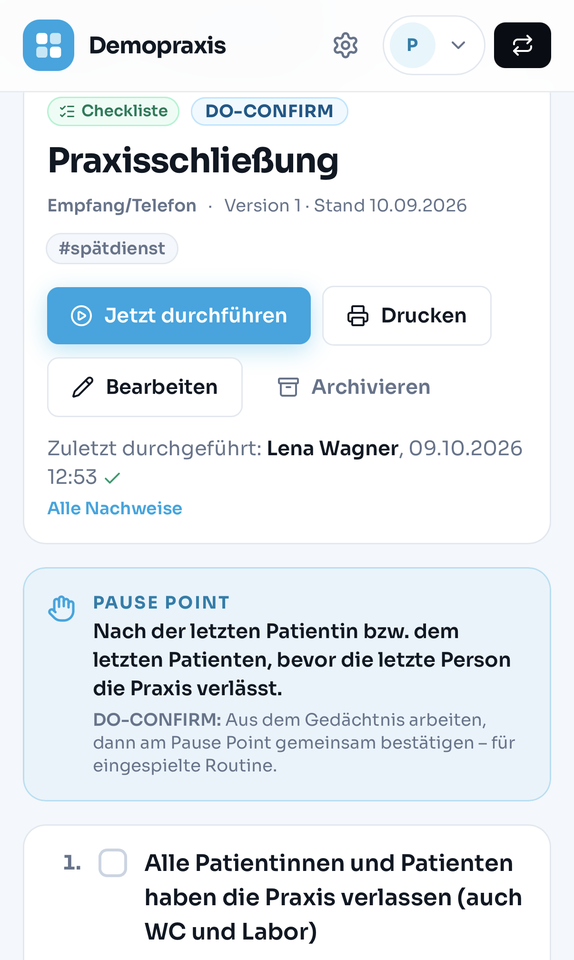Check item 1 Alle Patientinnen checkbox

coord(113,863)
